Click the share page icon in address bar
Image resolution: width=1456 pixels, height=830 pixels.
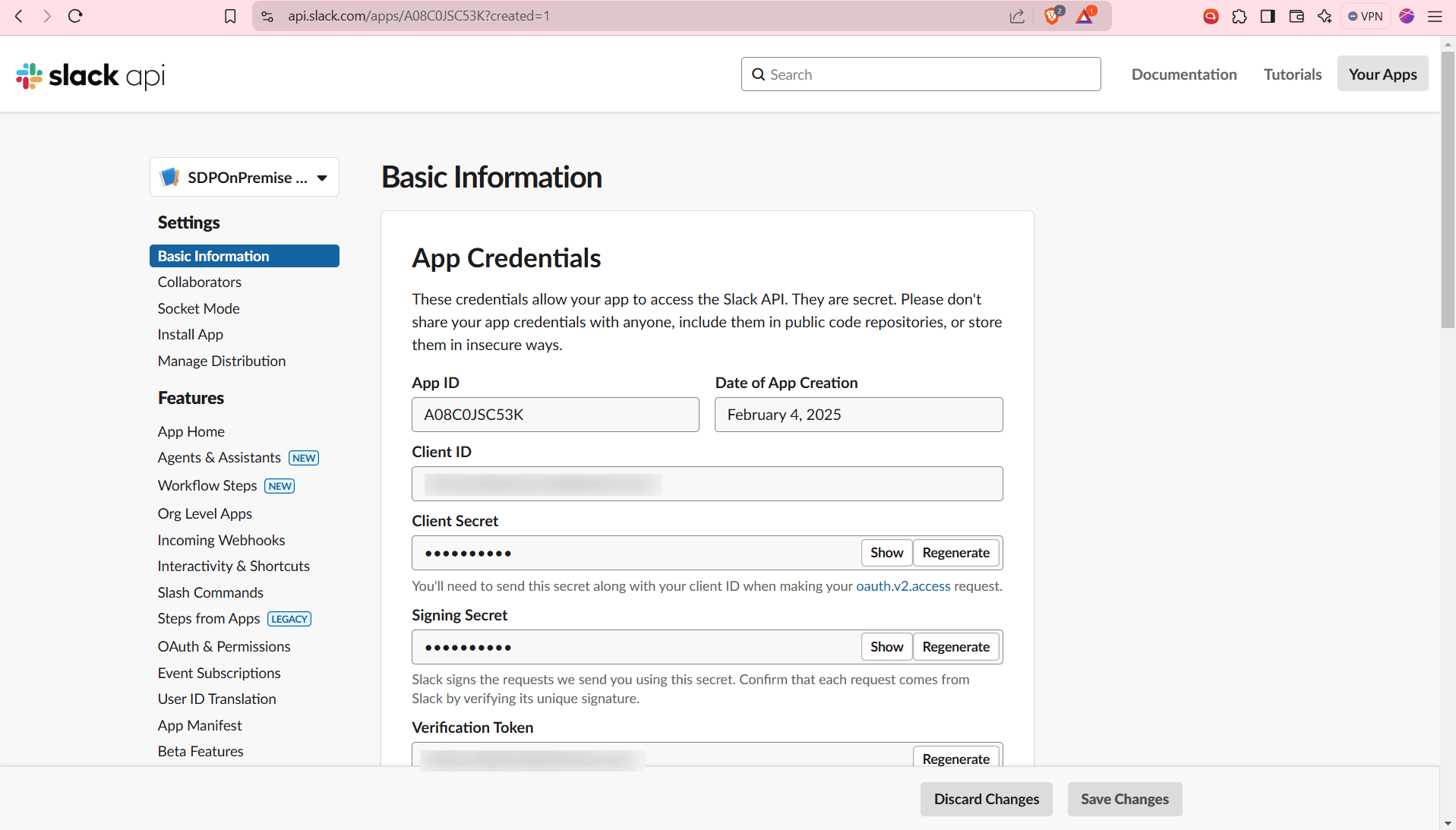click(x=1017, y=16)
